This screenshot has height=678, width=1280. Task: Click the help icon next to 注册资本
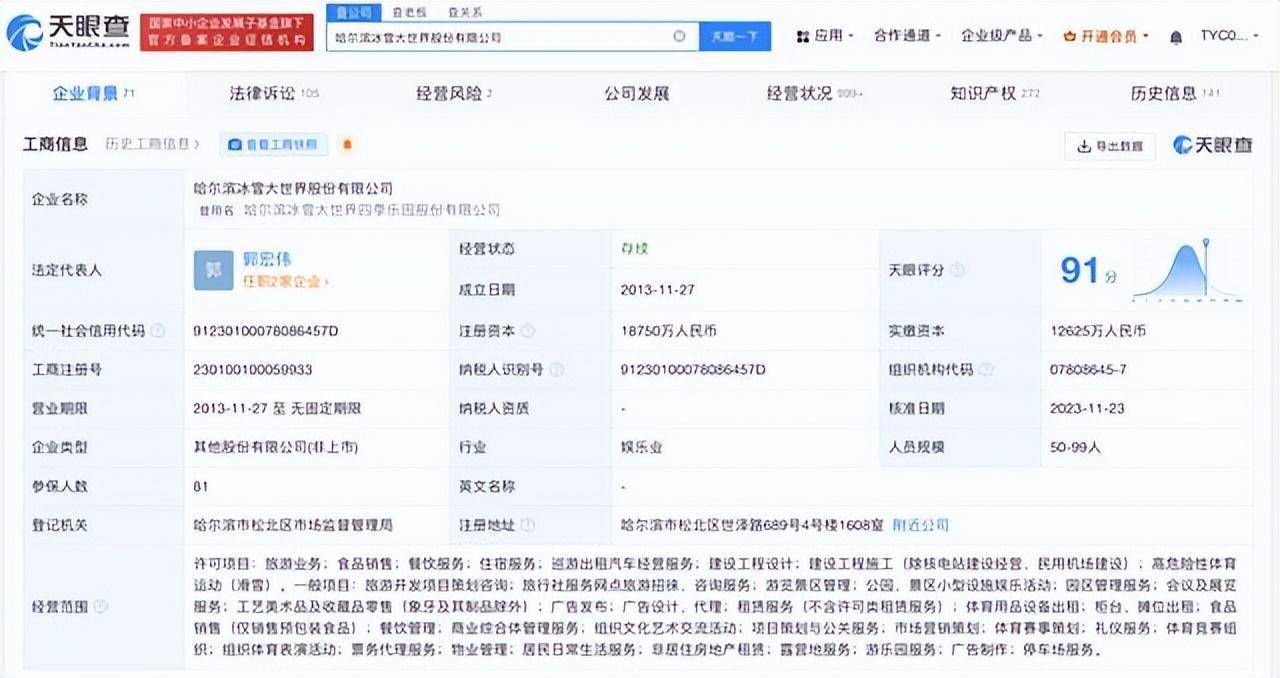click(x=528, y=330)
